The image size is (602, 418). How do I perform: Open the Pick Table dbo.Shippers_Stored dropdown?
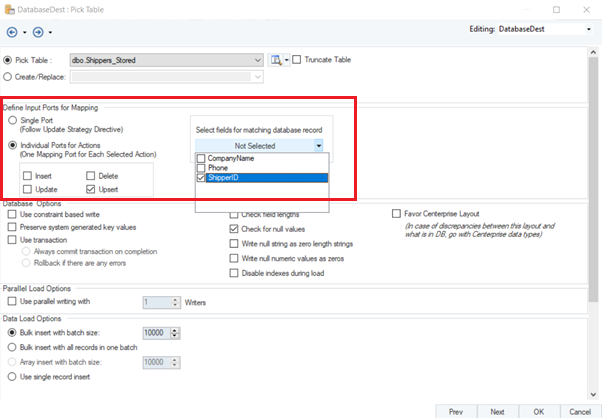[x=258, y=60]
